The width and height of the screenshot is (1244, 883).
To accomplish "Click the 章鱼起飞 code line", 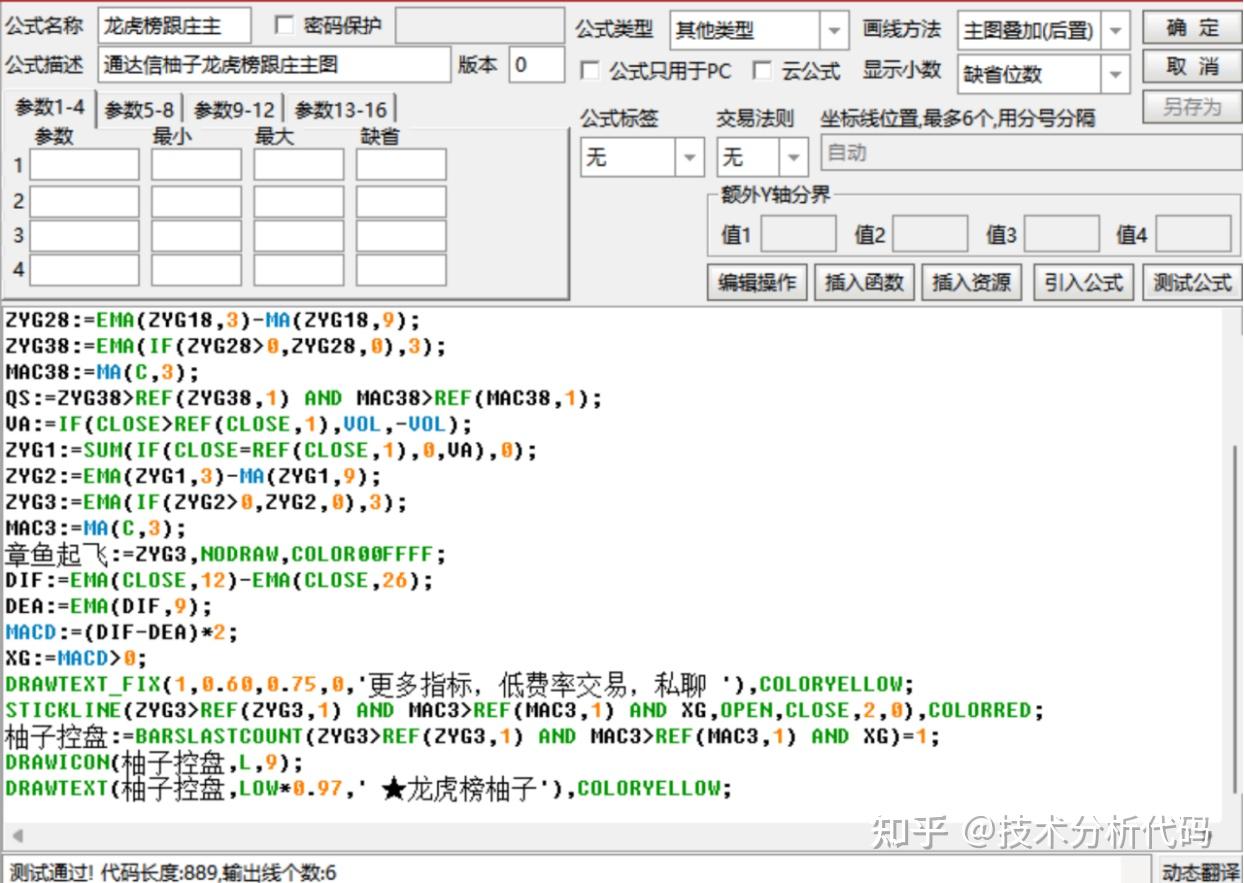I will [x=225, y=554].
